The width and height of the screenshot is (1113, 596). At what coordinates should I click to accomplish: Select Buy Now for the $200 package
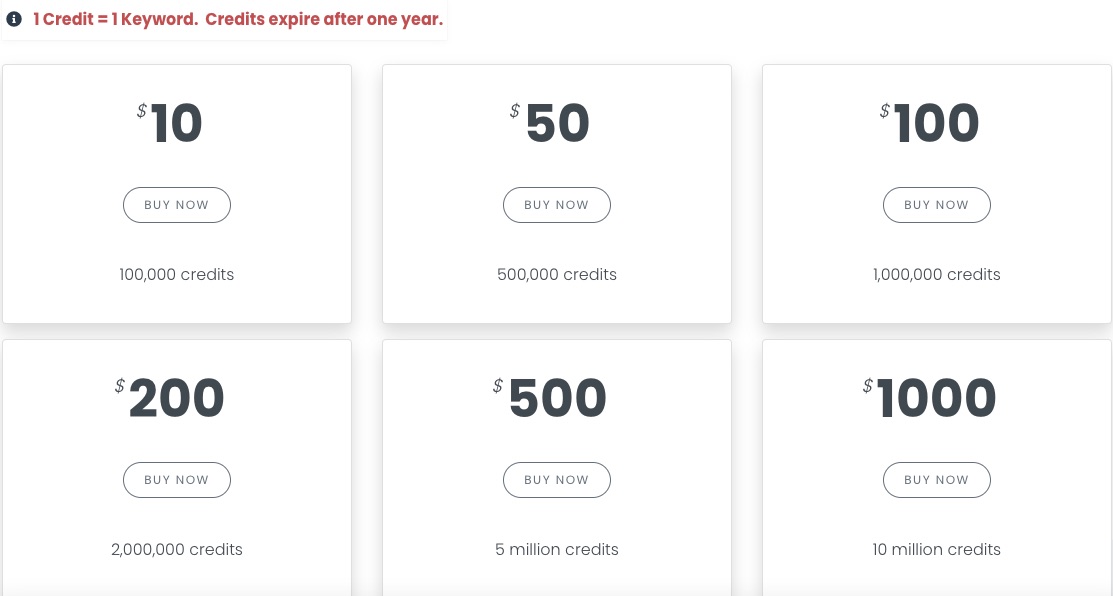click(177, 480)
